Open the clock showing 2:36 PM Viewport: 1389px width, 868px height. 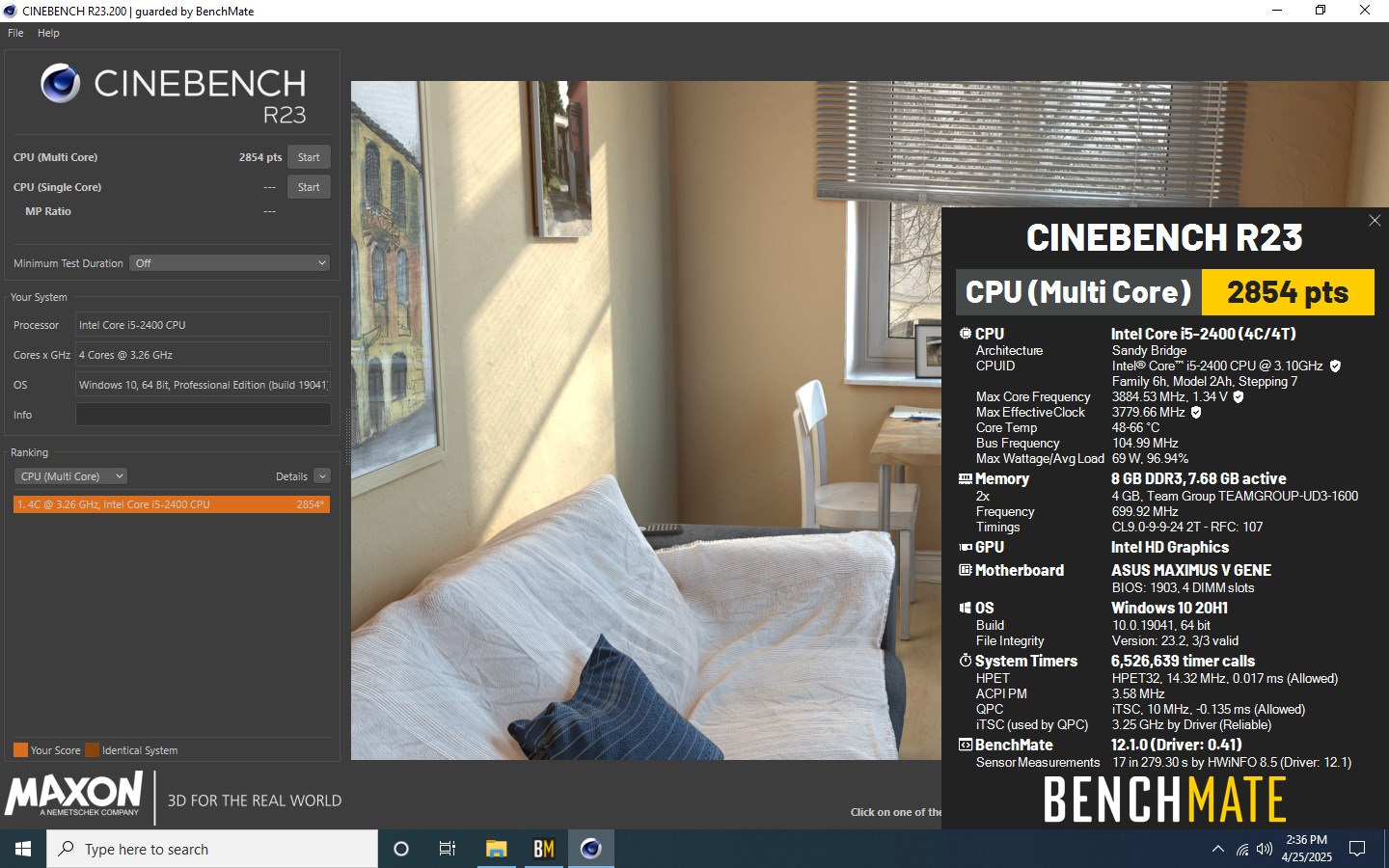click(1306, 849)
